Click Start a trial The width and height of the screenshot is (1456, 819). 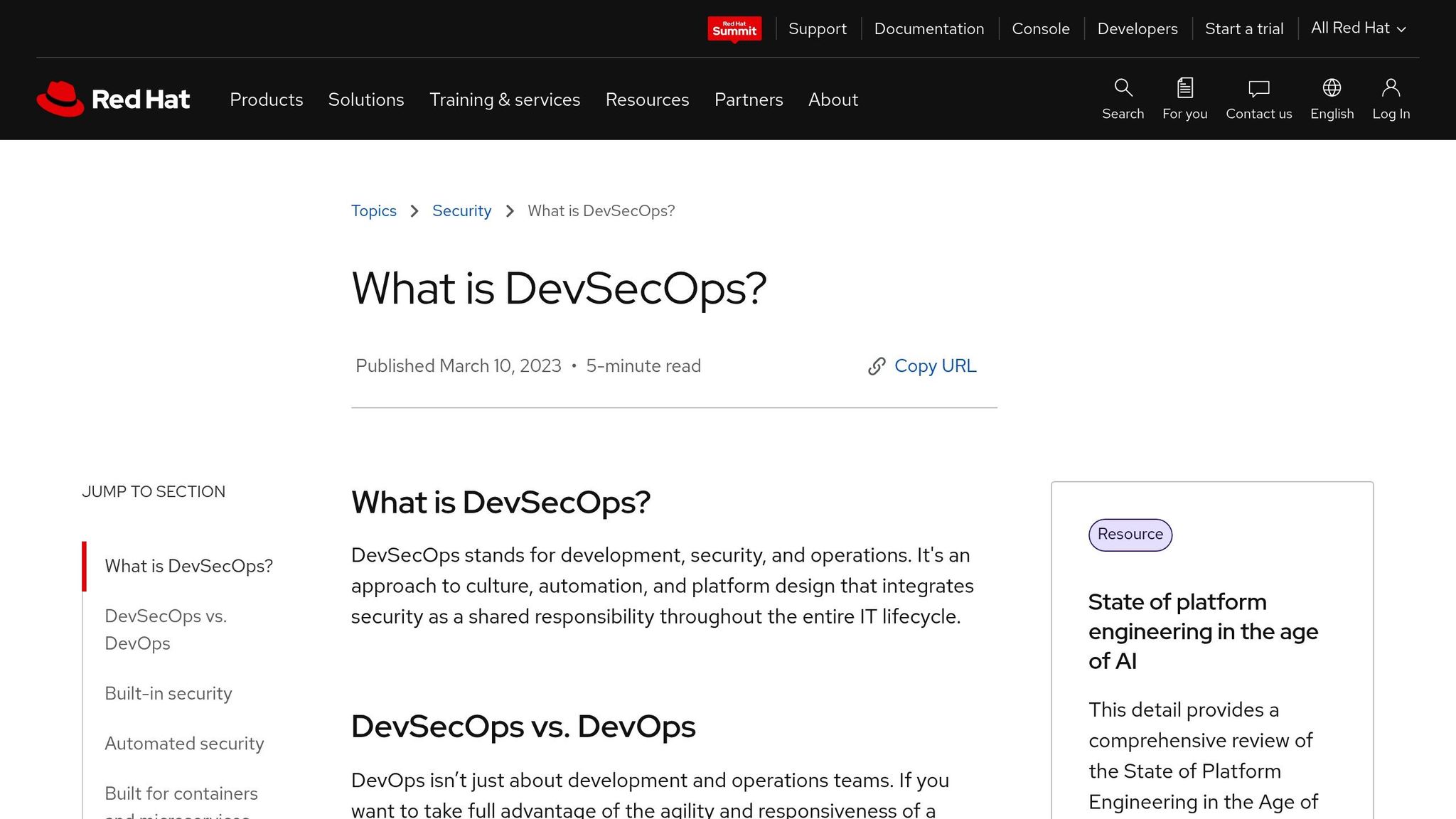[x=1244, y=28]
